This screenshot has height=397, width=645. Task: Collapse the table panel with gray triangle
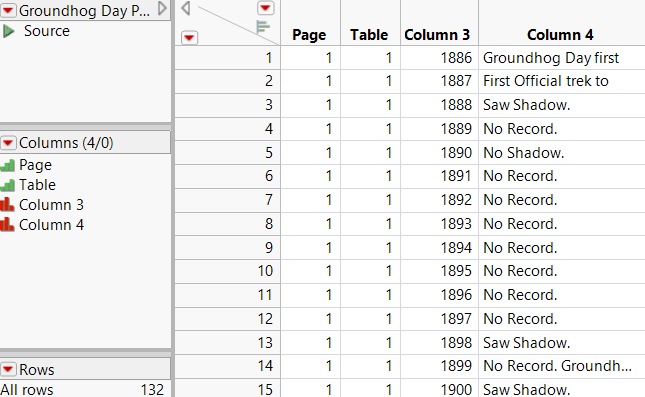pos(162,8)
